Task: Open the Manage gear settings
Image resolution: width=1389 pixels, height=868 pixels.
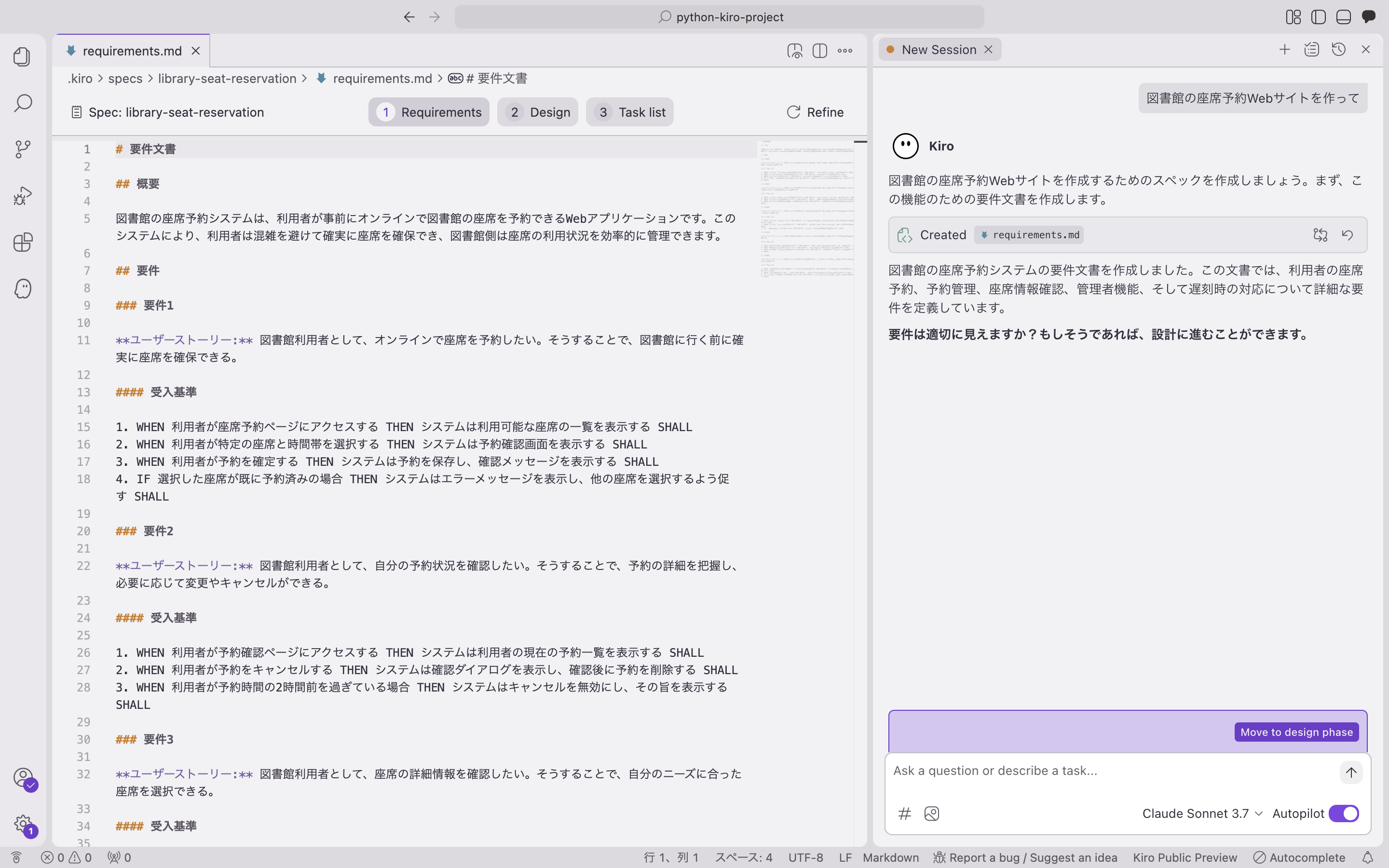Action: tap(24, 825)
